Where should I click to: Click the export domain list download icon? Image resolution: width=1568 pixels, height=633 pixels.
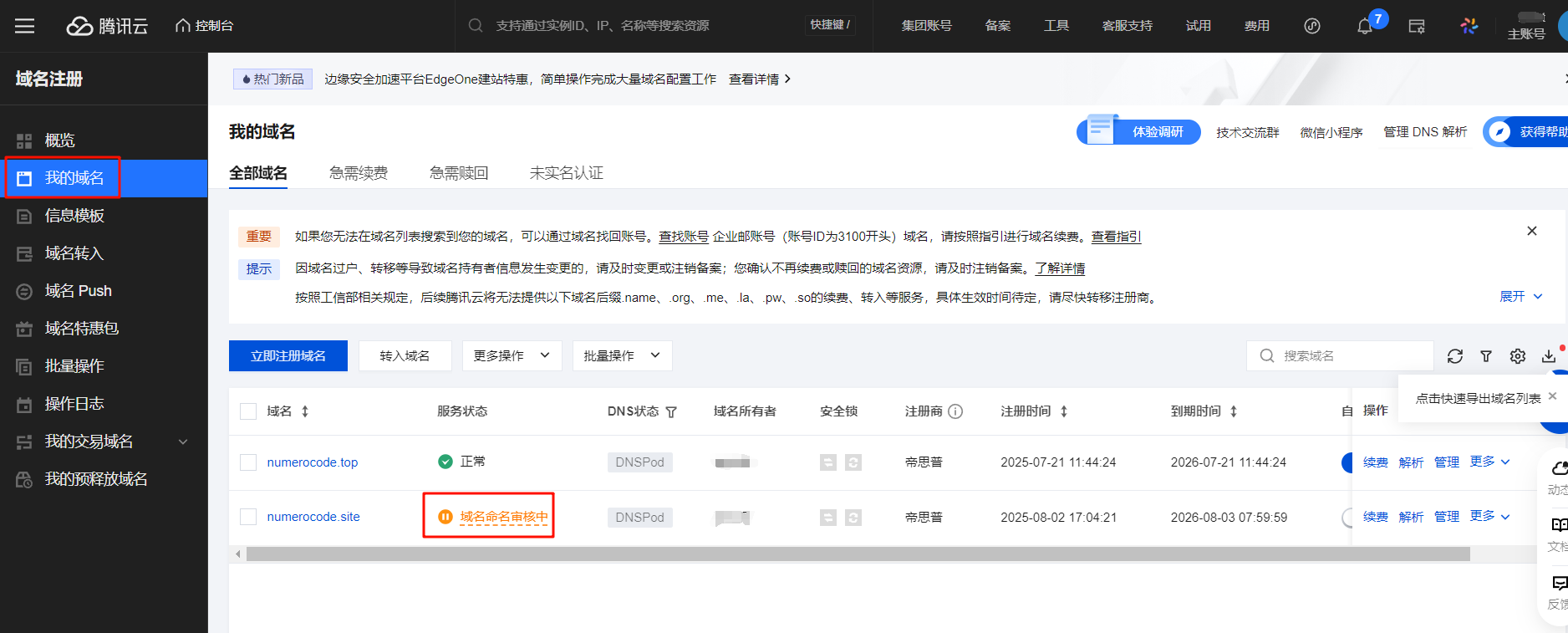(1549, 356)
